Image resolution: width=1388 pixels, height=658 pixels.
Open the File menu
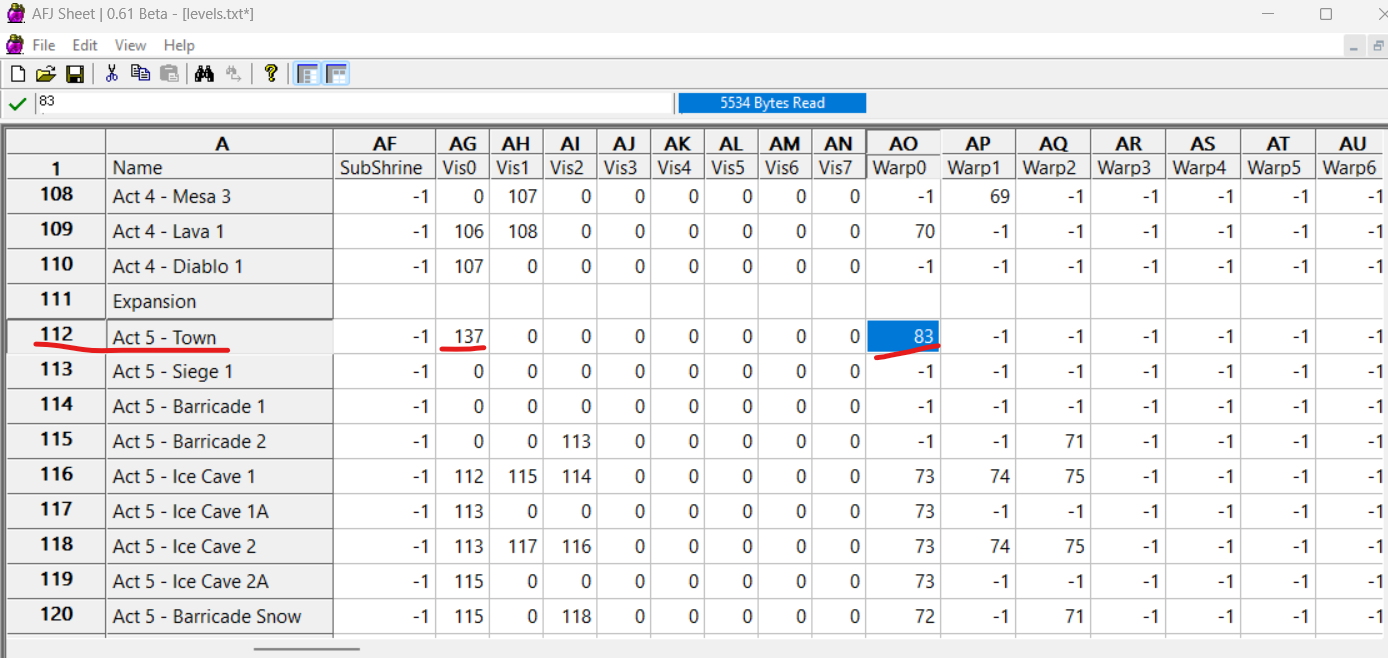[x=43, y=45]
